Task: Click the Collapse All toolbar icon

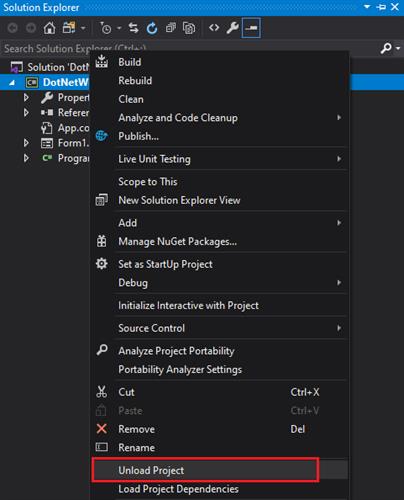Action: pos(171,28)
